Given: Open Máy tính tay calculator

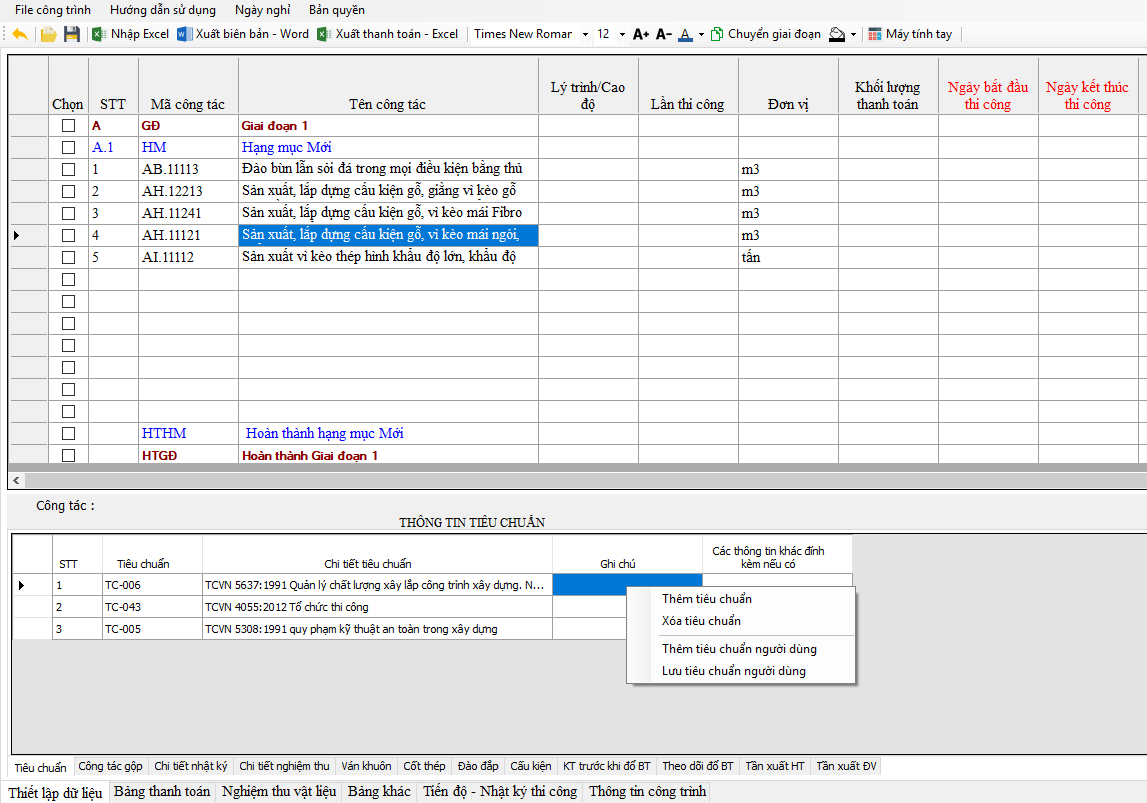Looking at the screenshot, I should [909, 34].
